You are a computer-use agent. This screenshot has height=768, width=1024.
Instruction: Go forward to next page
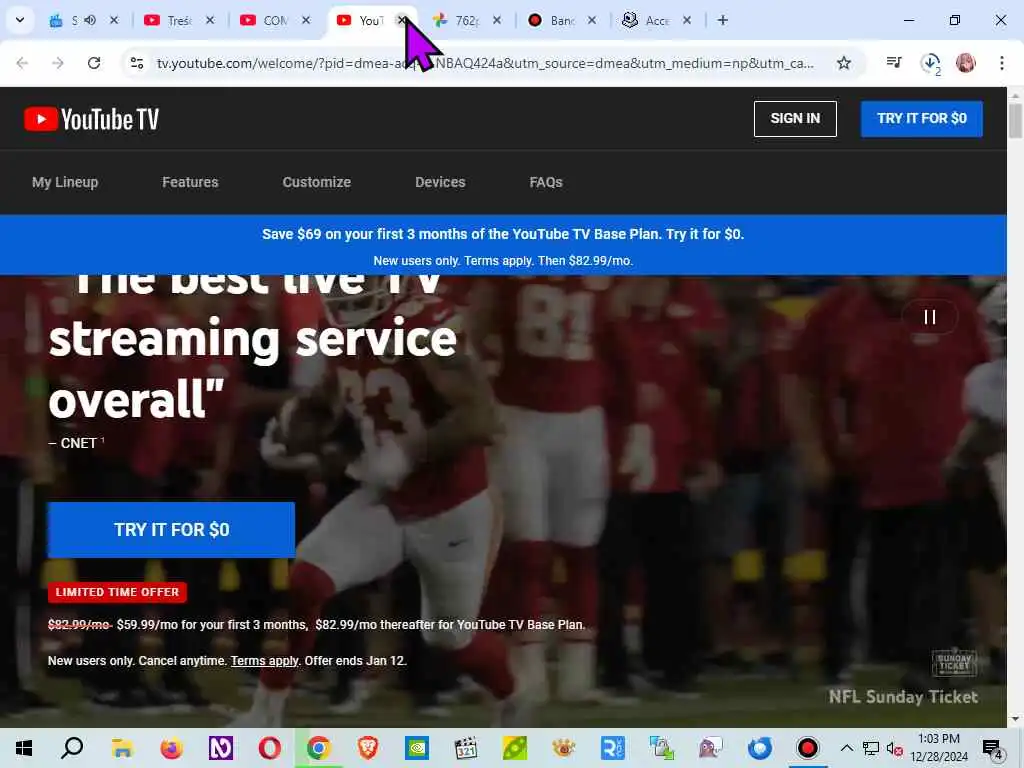pos(58,63)
